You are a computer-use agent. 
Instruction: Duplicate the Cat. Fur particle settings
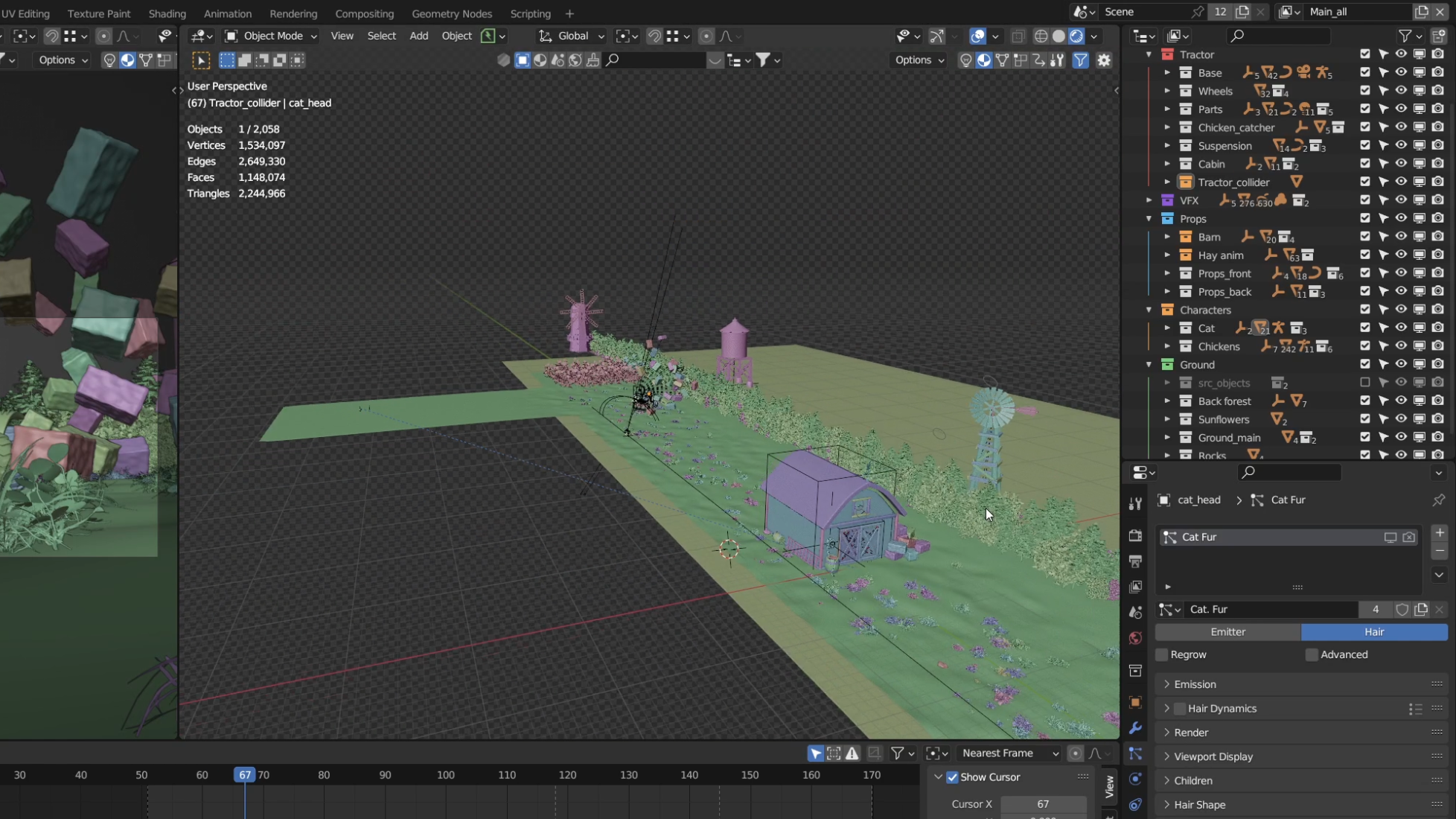pyautogui.click(x=1421, y=609)
